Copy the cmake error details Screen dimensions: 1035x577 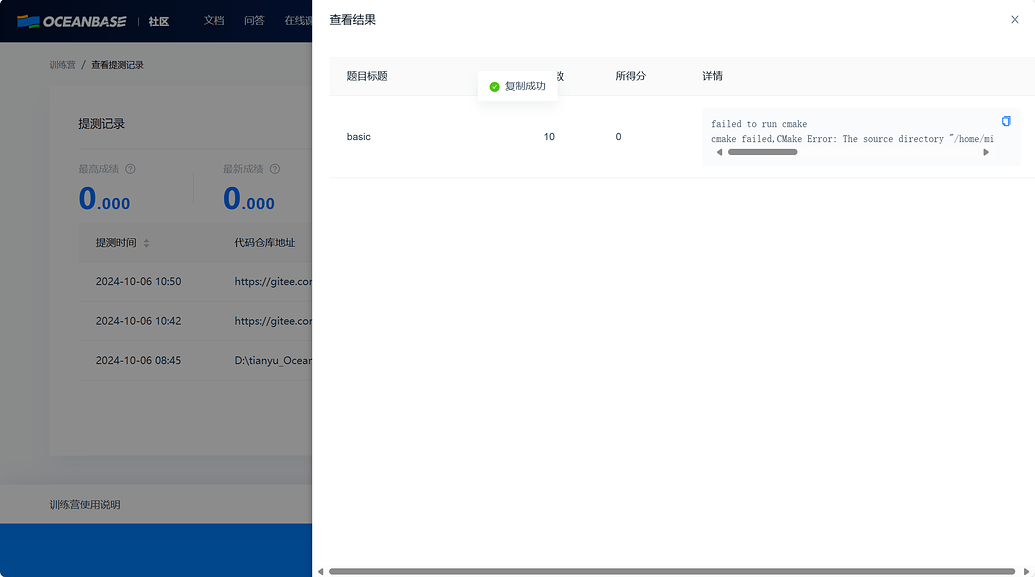click(x=1006, y=121)
